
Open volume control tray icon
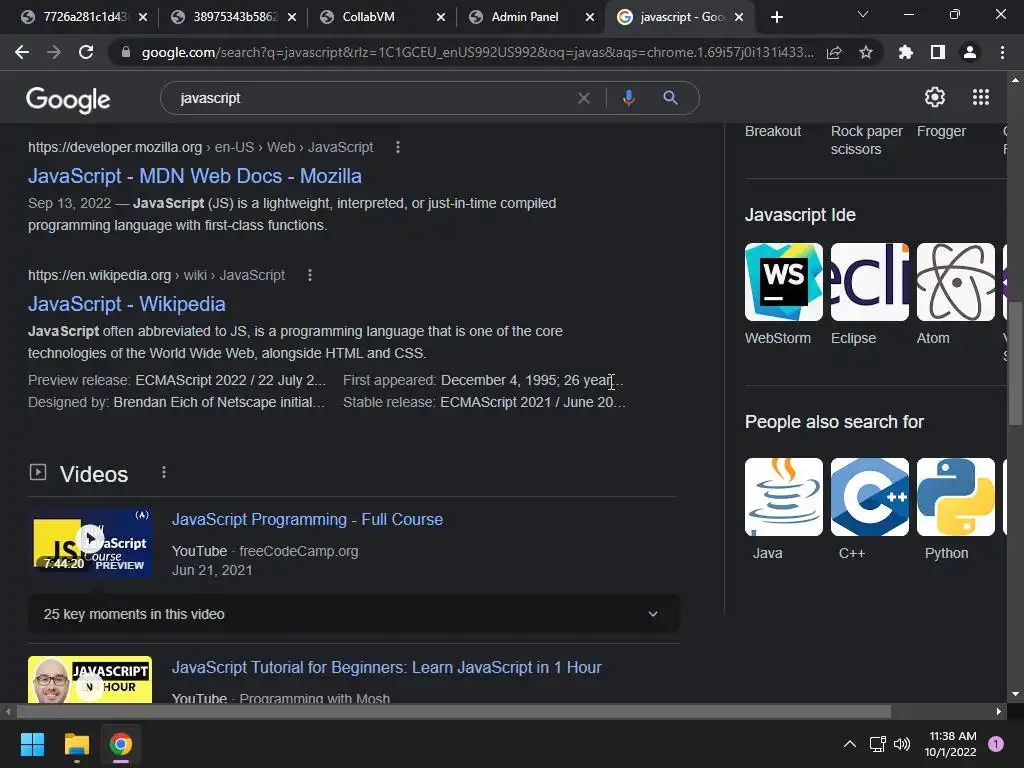click(902, 744)
